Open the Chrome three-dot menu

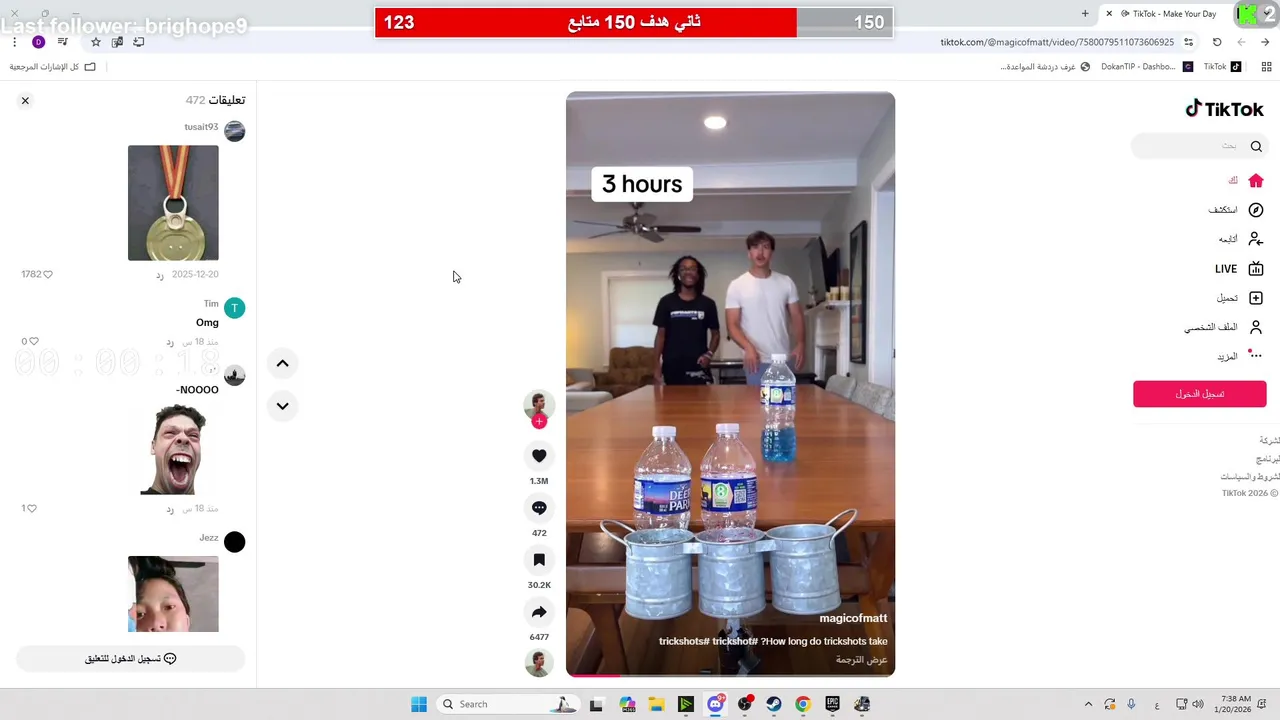14,42
